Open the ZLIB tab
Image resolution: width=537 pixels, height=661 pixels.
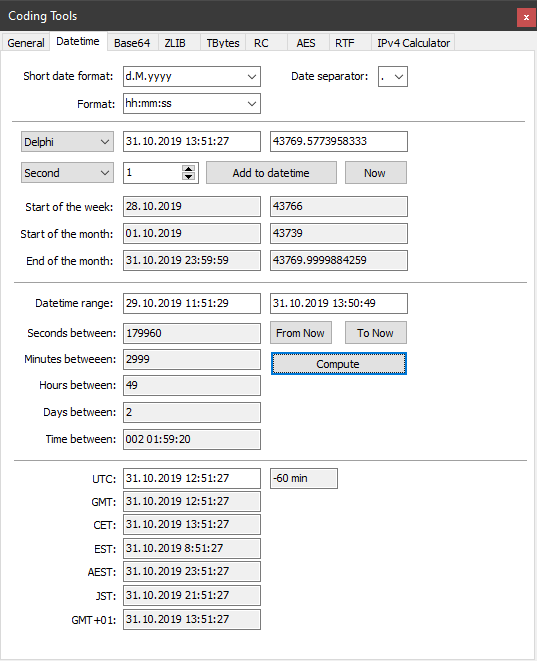point(175,43)
